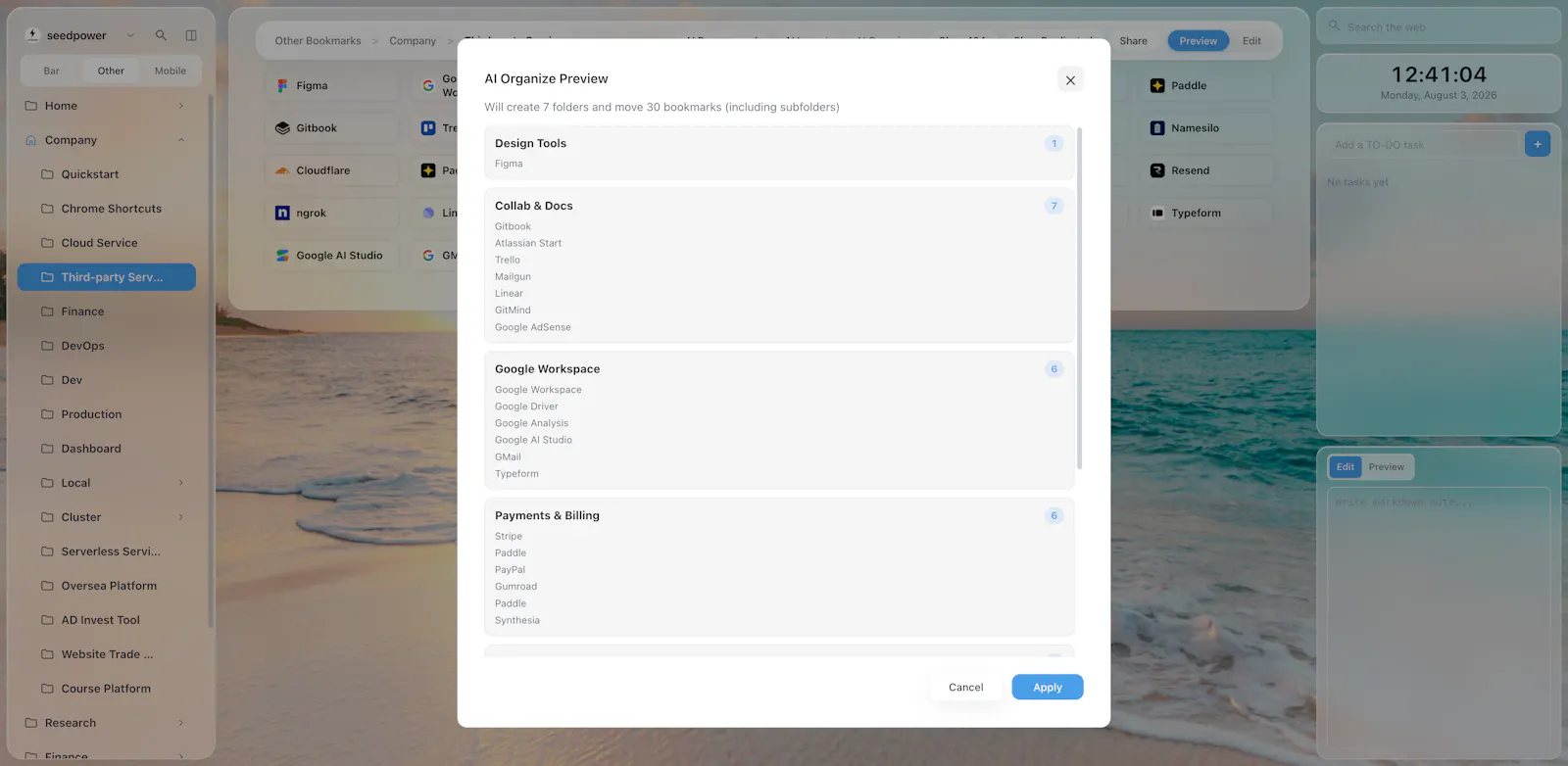This screenshot has height=766, width=1568.
Task: Open the AD Invest Tool folder
Action: pos(107,620)
